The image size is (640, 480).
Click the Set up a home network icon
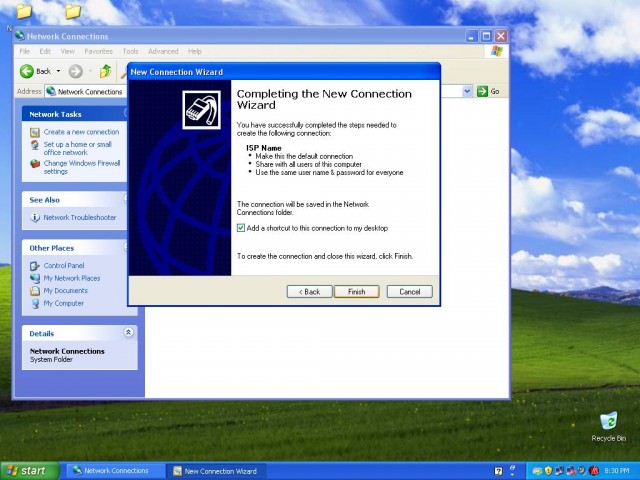(x=35, y=145)
